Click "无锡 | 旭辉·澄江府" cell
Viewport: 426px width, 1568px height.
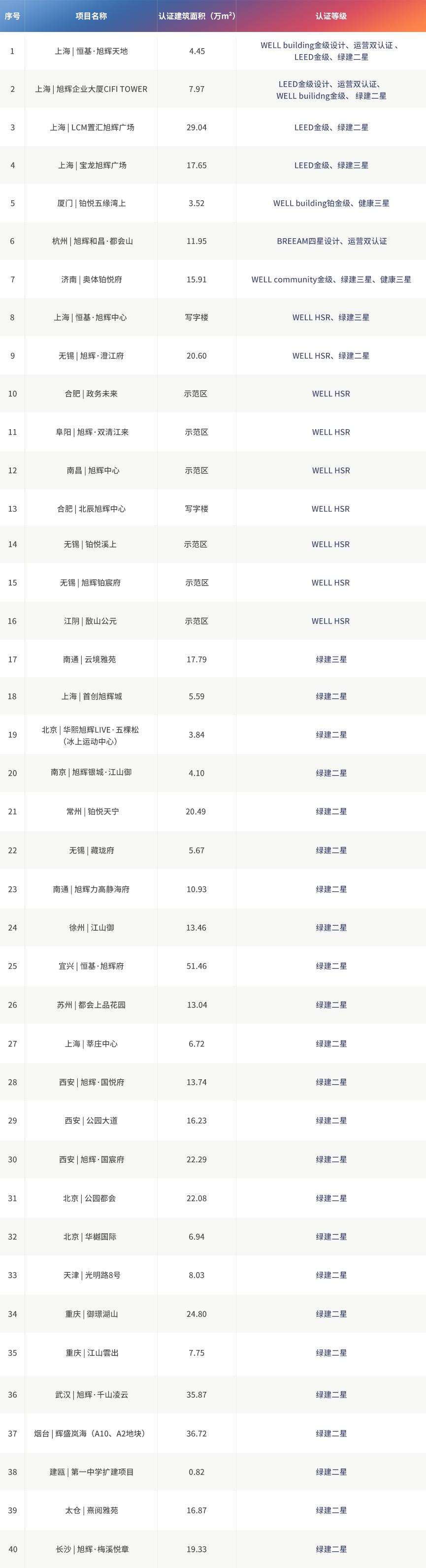91,355
